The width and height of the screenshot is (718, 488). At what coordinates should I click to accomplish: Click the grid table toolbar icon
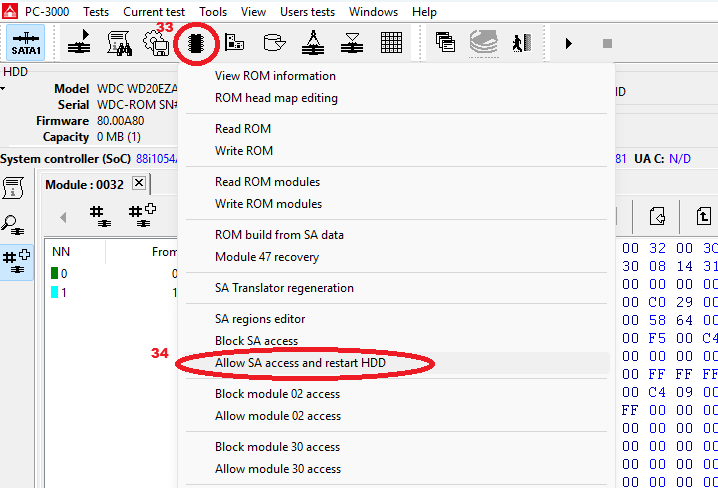coord(392,43)
